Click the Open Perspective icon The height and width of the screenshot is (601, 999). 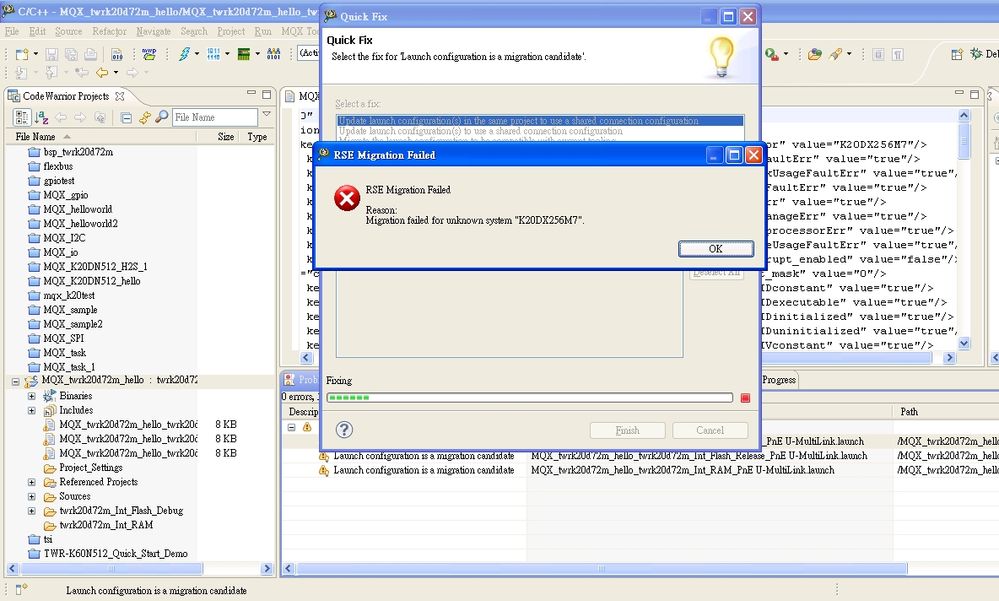click(956, 54)
